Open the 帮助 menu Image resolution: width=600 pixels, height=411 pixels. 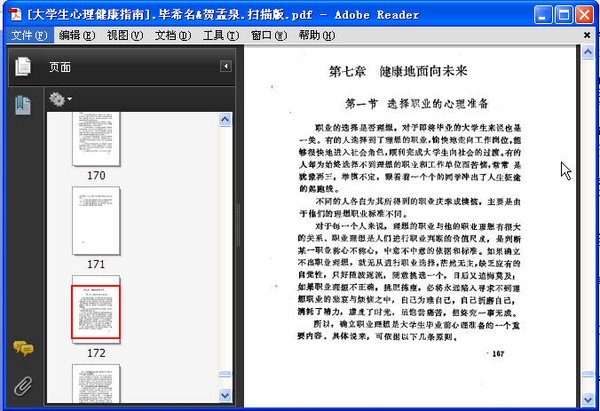coord(316,36)
